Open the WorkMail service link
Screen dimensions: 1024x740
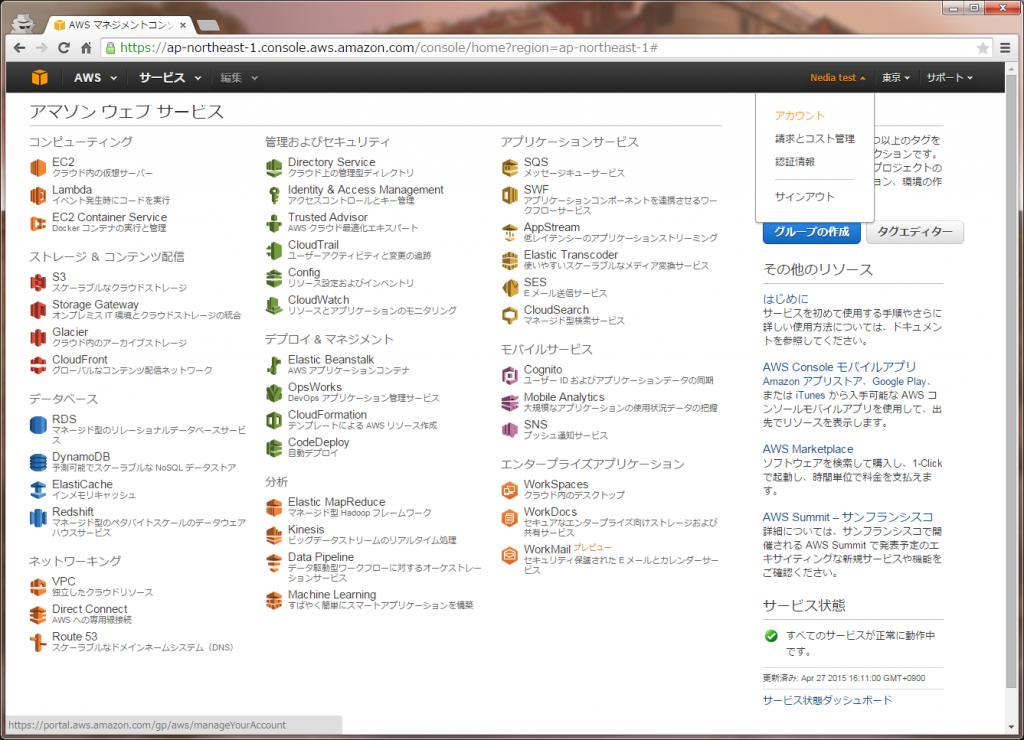(547, 549)
